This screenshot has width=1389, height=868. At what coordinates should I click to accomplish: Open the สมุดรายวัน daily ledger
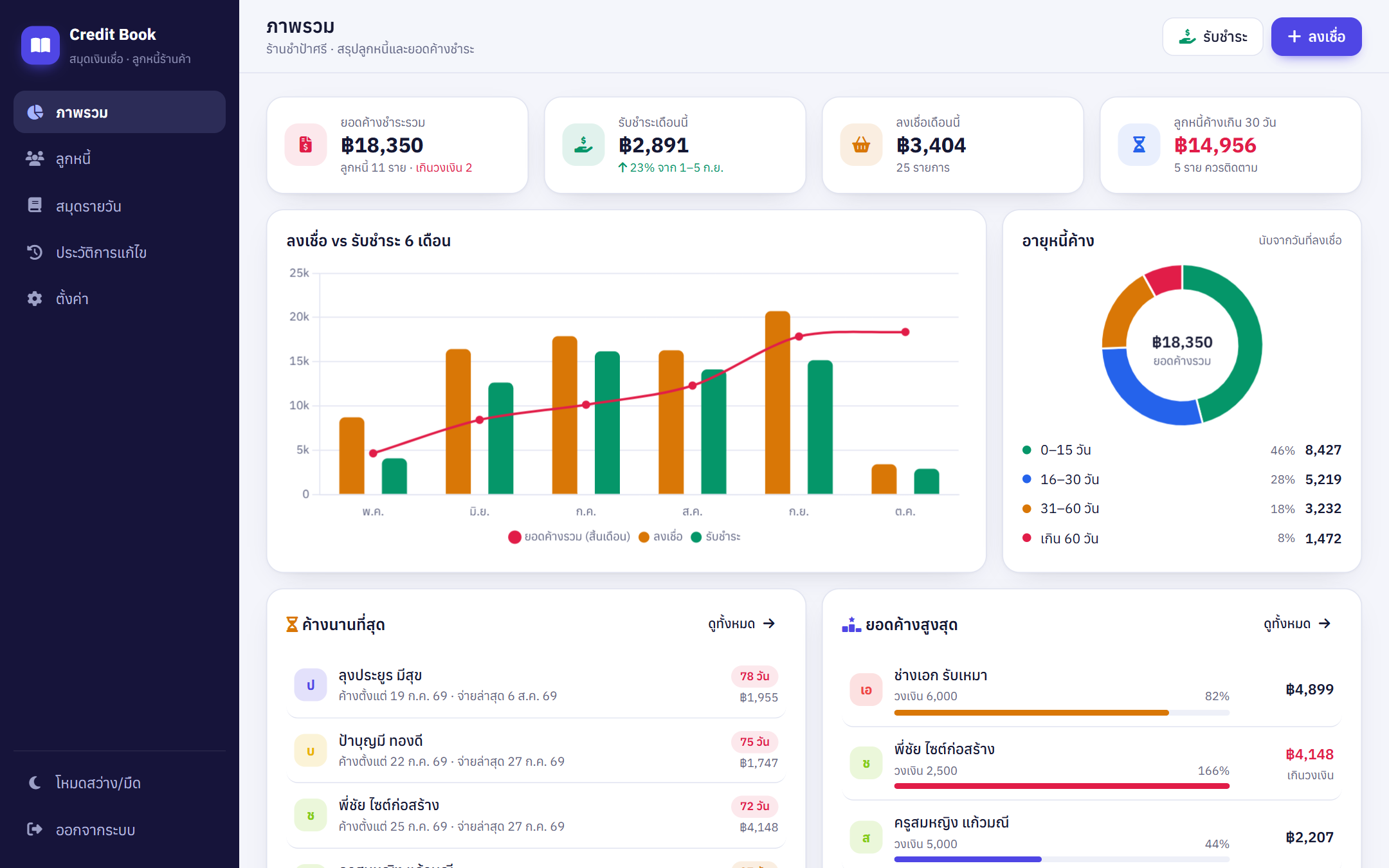[x=120, y=206]
